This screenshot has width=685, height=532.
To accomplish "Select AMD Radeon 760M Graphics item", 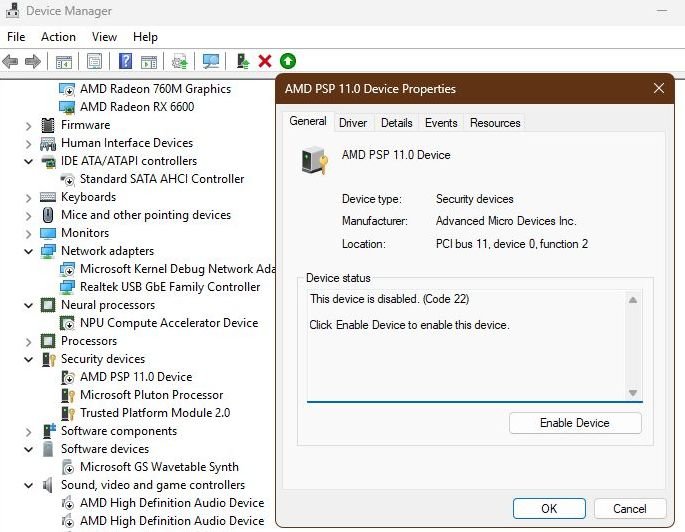I will click(155, 89).
